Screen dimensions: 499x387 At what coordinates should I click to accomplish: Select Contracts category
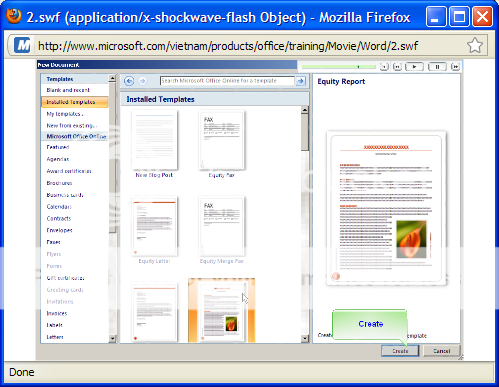pyautogui.click(x=59, y=219)
